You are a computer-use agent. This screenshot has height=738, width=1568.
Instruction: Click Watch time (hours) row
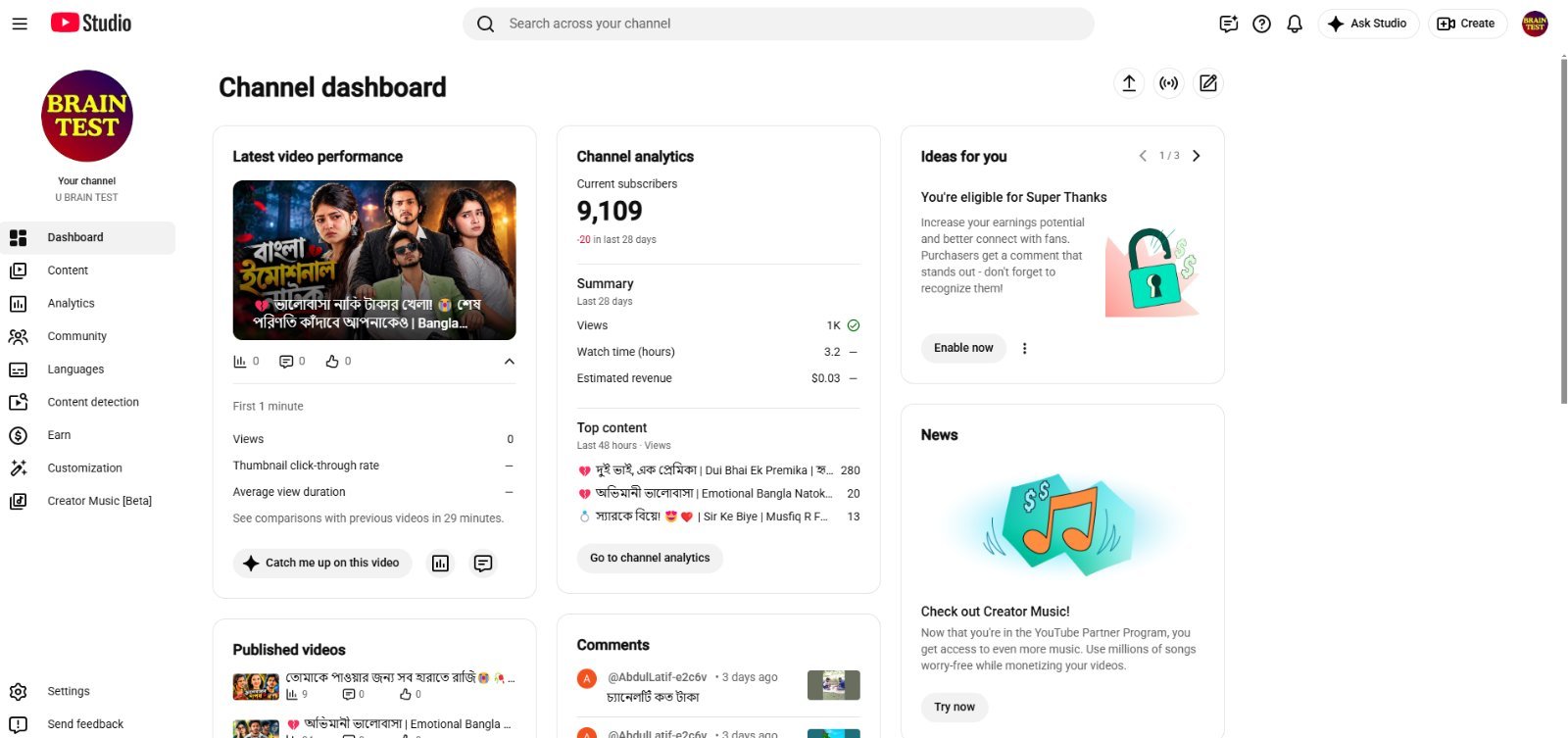[718, 352]
